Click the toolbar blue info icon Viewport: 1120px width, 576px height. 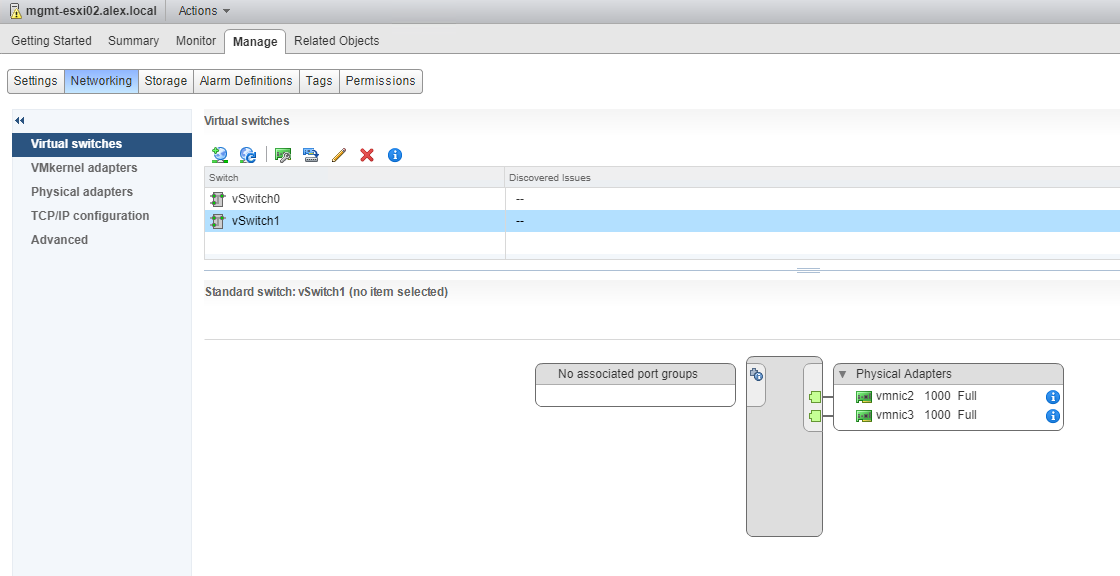coord(395,155)
